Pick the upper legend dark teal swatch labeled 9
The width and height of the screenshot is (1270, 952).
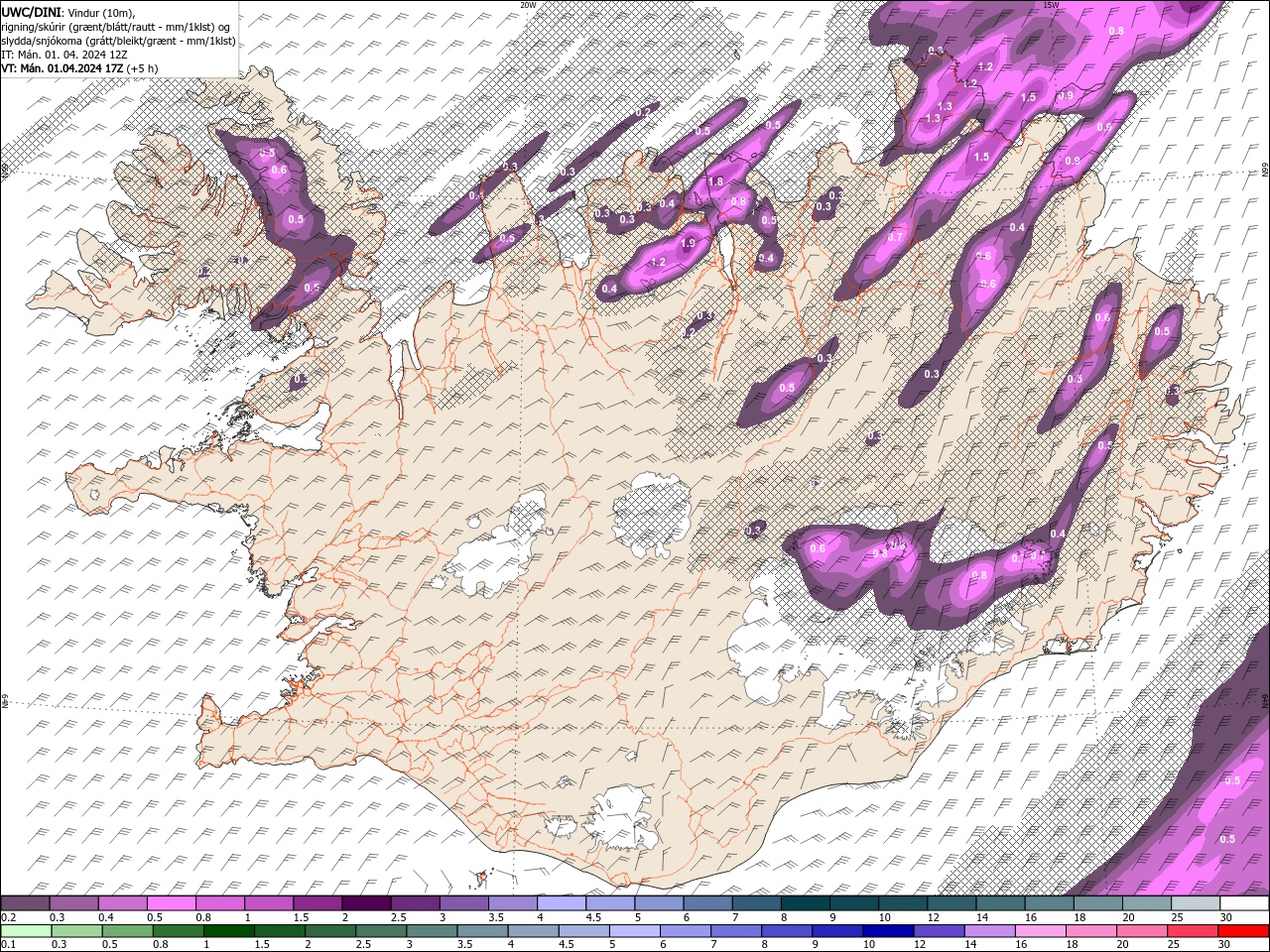tap(853, 902)
